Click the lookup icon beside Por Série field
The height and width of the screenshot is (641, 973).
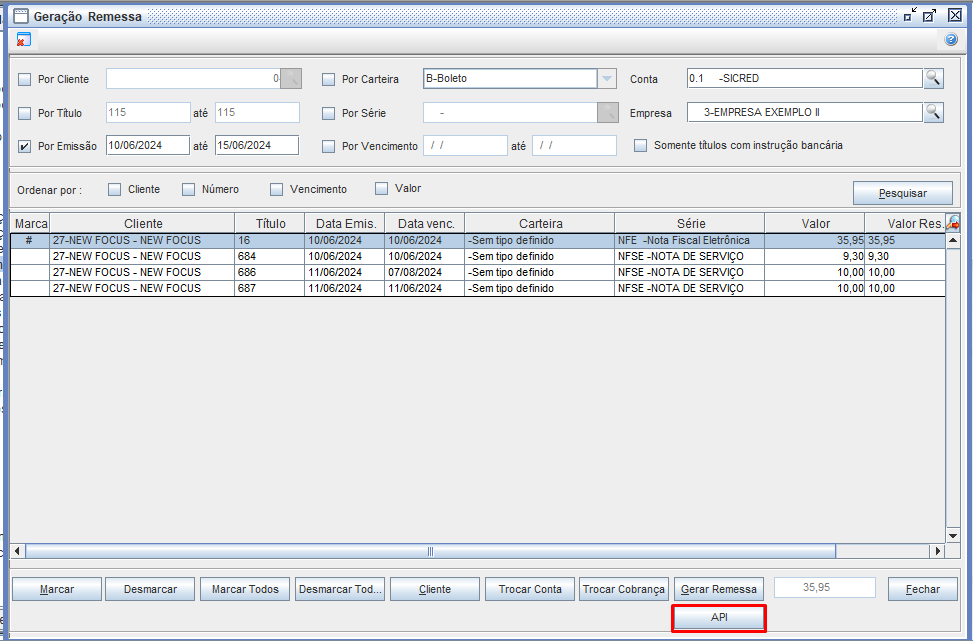608,112
